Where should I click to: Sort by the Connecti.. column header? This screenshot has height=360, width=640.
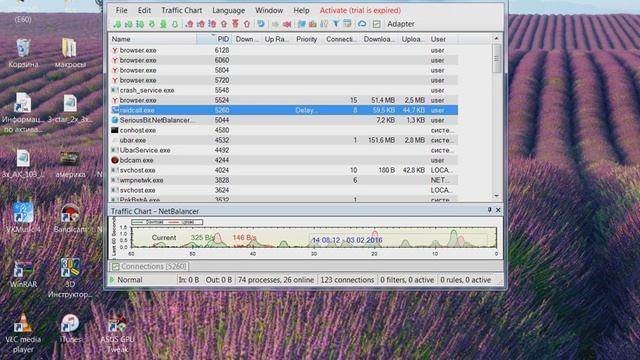[x=341, y=39]
